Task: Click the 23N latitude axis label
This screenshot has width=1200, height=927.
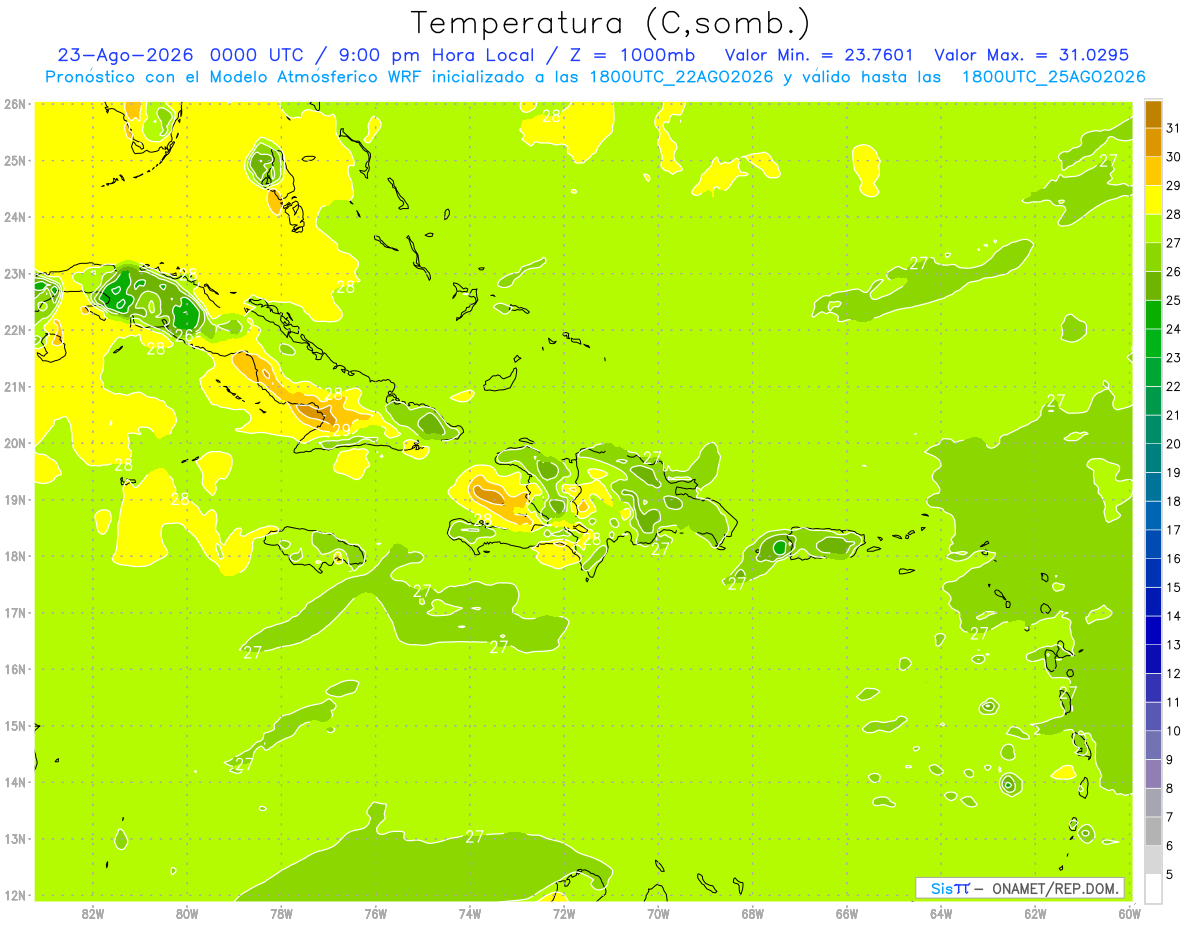Action: pyautogui.click(x=14, y=273)
